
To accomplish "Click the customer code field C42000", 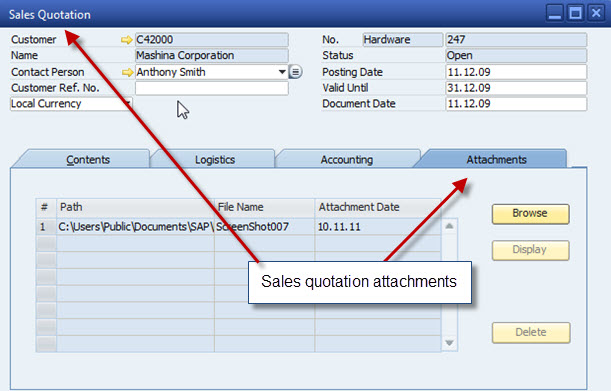I will pyautogui.click(x=212, y=40).
